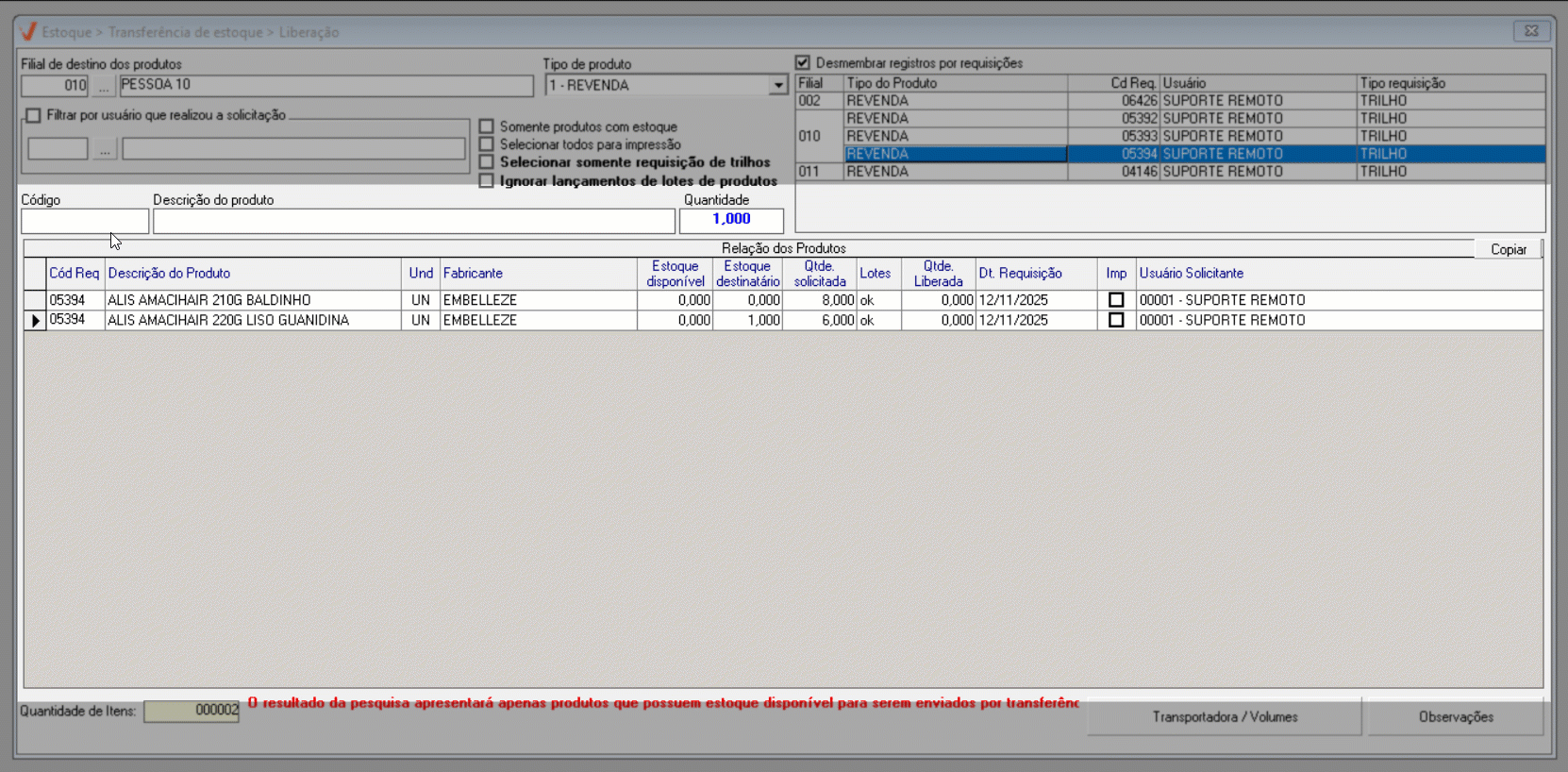Click Filial 011 cell
The image size is (1568, 772).
click(820, 172)
